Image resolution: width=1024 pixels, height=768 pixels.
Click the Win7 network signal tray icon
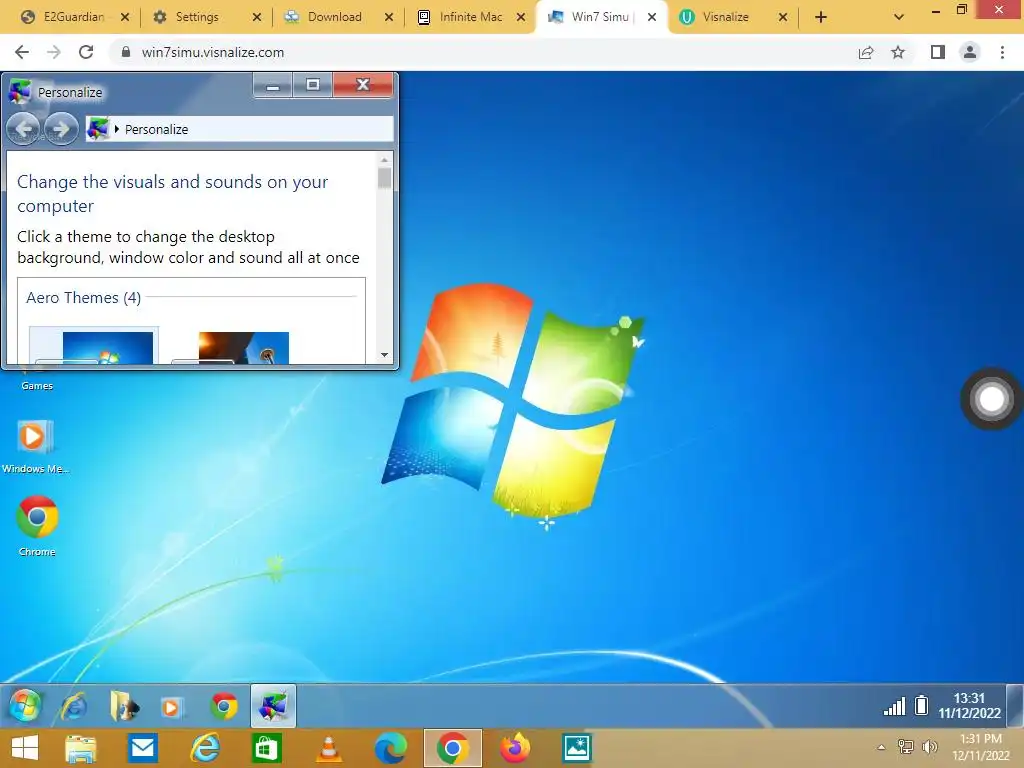[894, 706]
